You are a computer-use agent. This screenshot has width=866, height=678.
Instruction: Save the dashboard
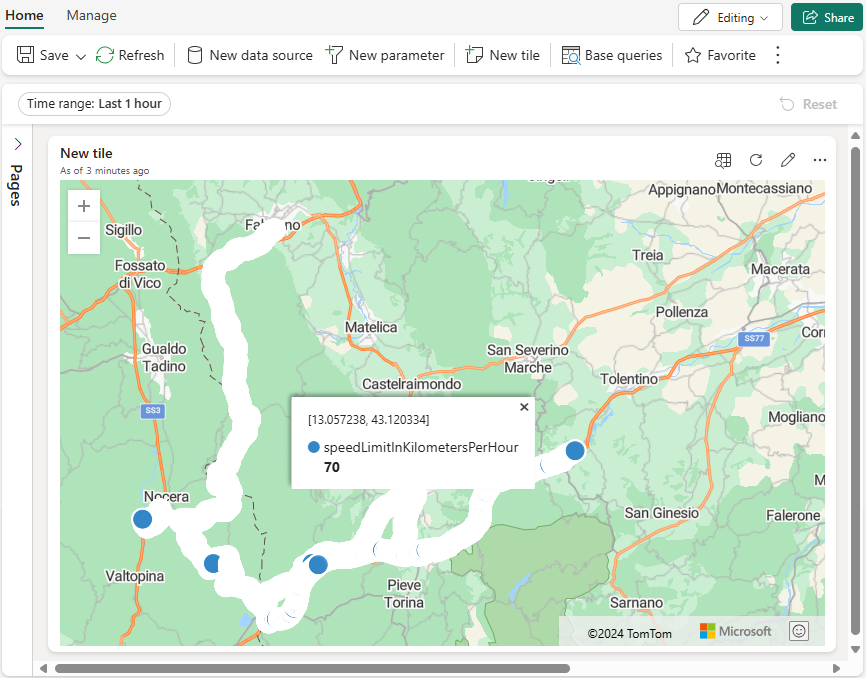click(x=43, y=55)
